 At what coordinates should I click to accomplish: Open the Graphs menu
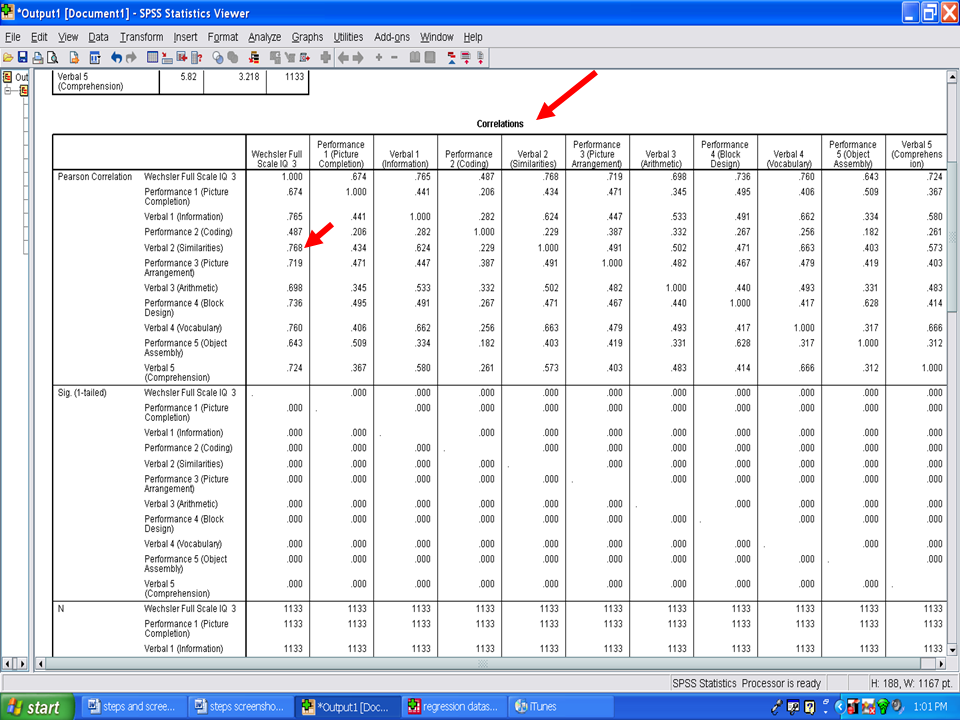[x=307, y=37]
